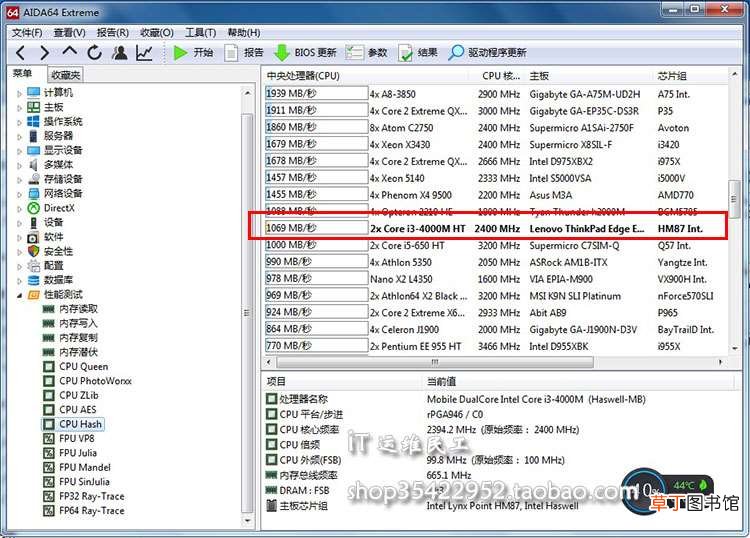Screen dimensions: 750x538
Task: Go forward with the right arrow icon
Action: (44, 53)
